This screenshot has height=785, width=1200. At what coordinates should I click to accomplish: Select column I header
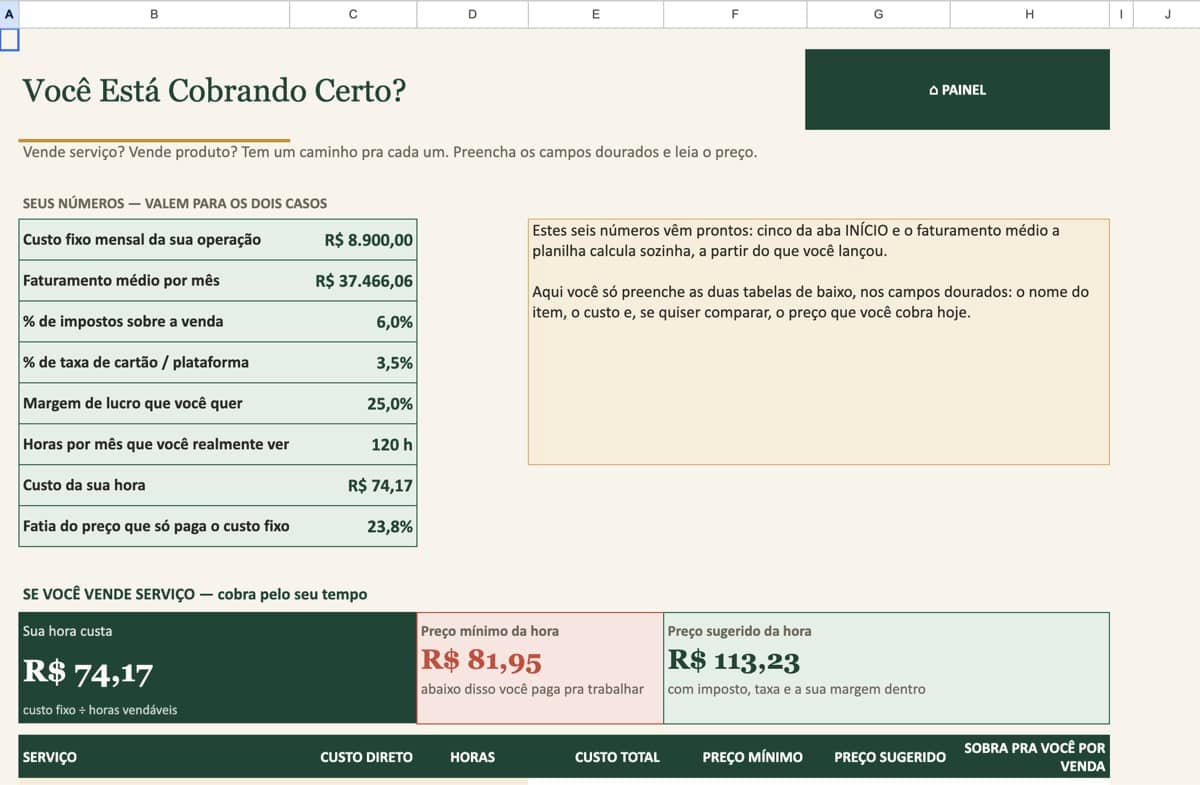pyautogui.click(x=1121, y=14)
